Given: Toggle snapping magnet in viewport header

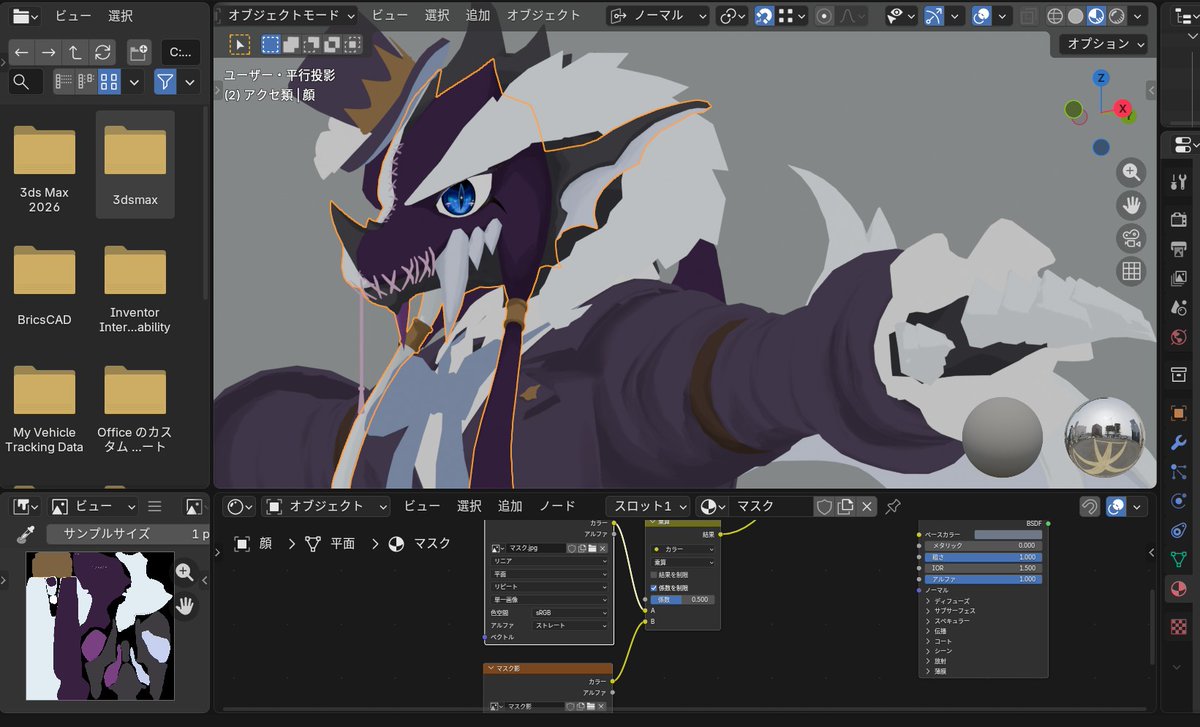Looking at the screenshot, I should tap(764, 16).
